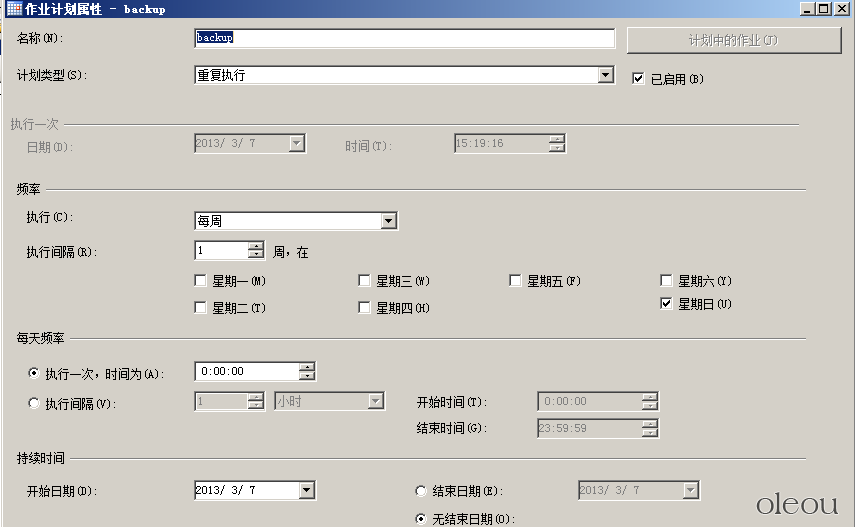This screenshot has height=527, width=855.
Task: Open the 执行 frequency dropdown showing 每周
Action: point(388,221)
